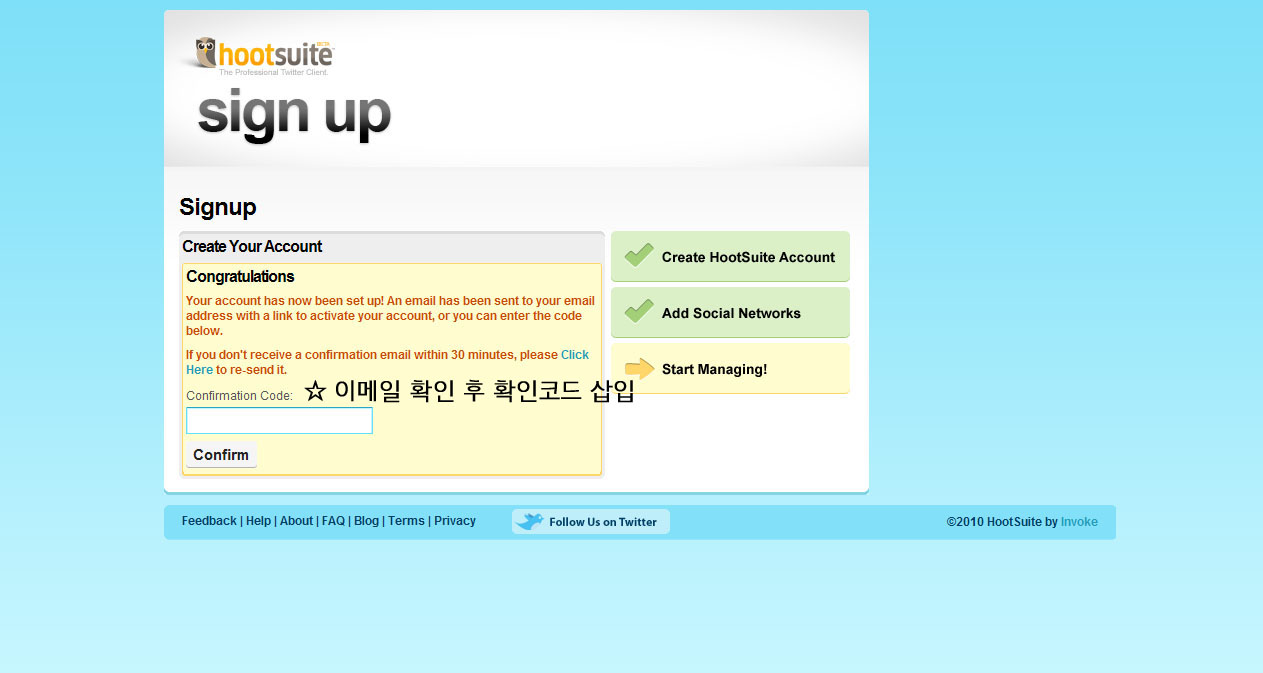Viewport: 1263px width, 673px height.
Task: Open the About footer link
Action: [x=296, y=521]
